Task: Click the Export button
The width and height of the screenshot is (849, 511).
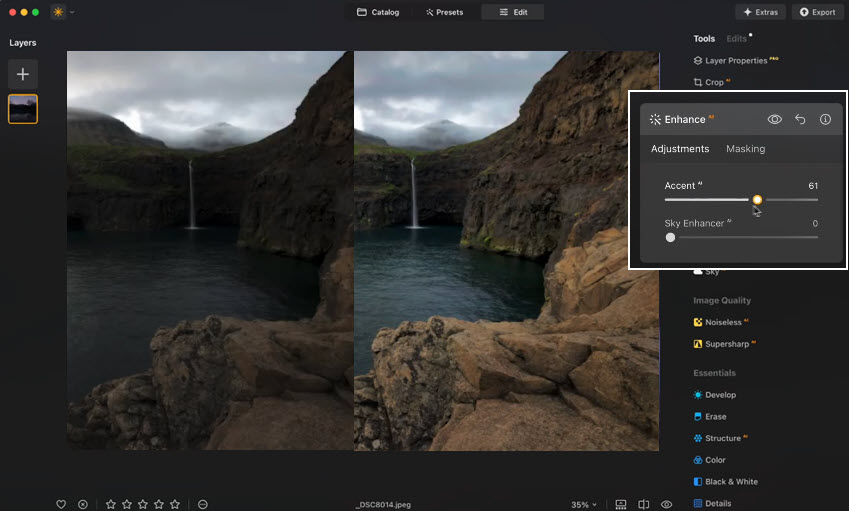Action: [817, 12]
